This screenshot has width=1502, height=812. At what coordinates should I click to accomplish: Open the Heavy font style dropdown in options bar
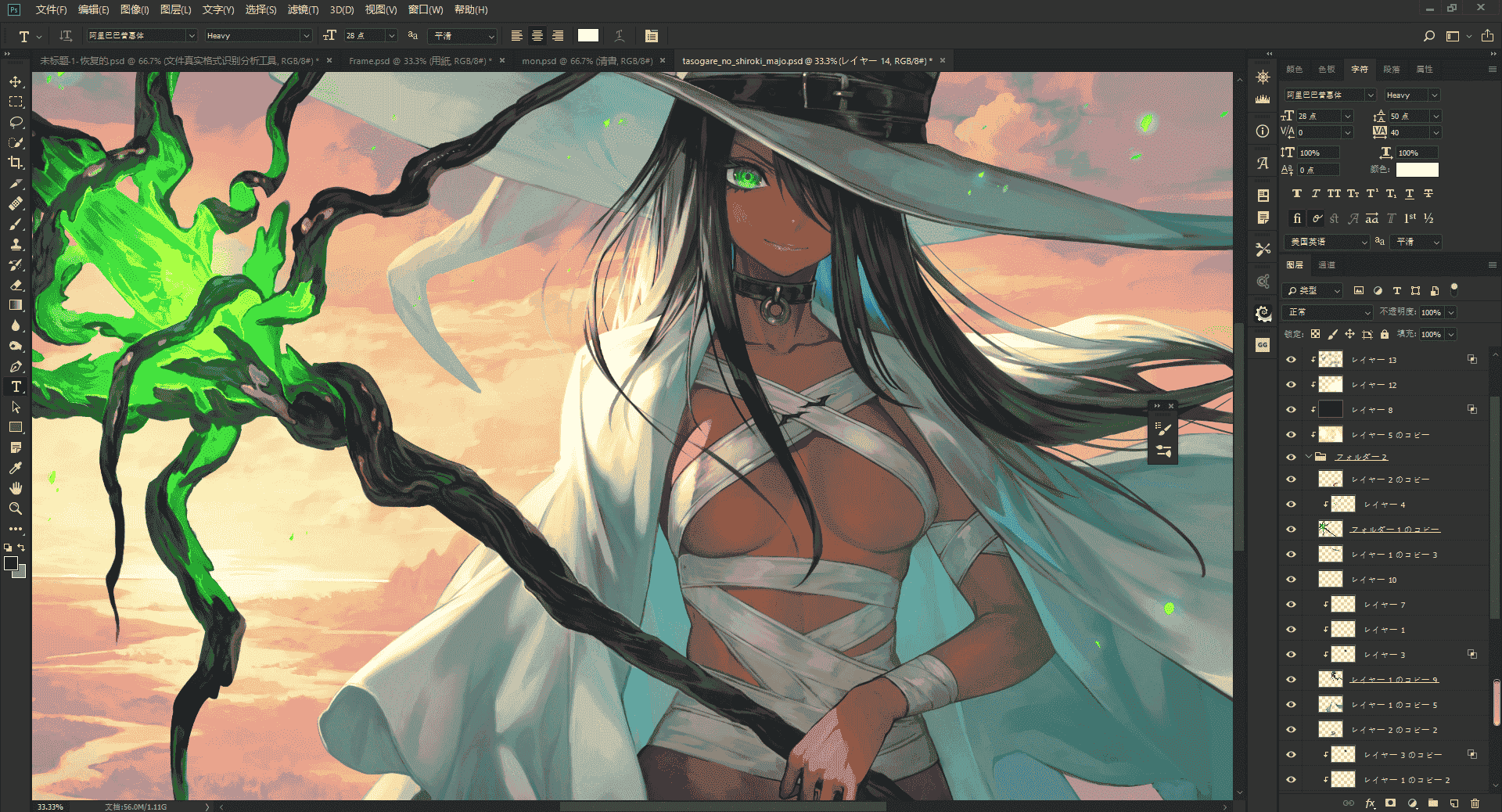(306, 36)
